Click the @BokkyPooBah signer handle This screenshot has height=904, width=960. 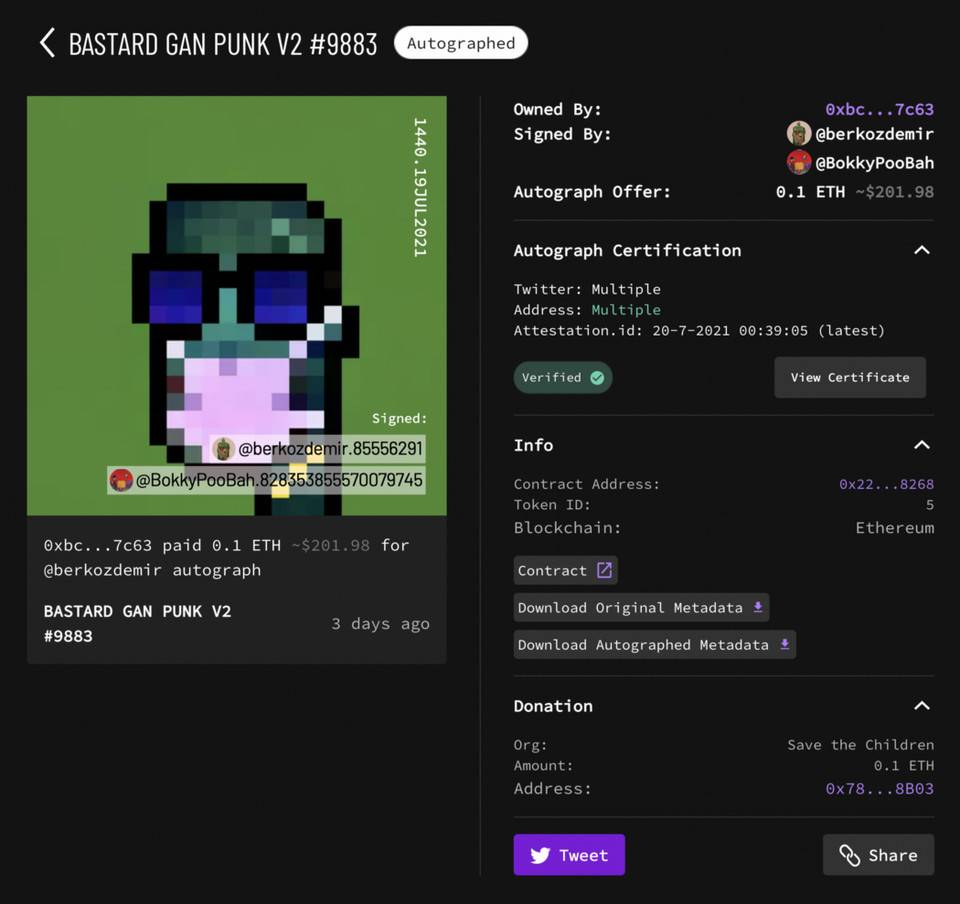[x=874, y=163]
